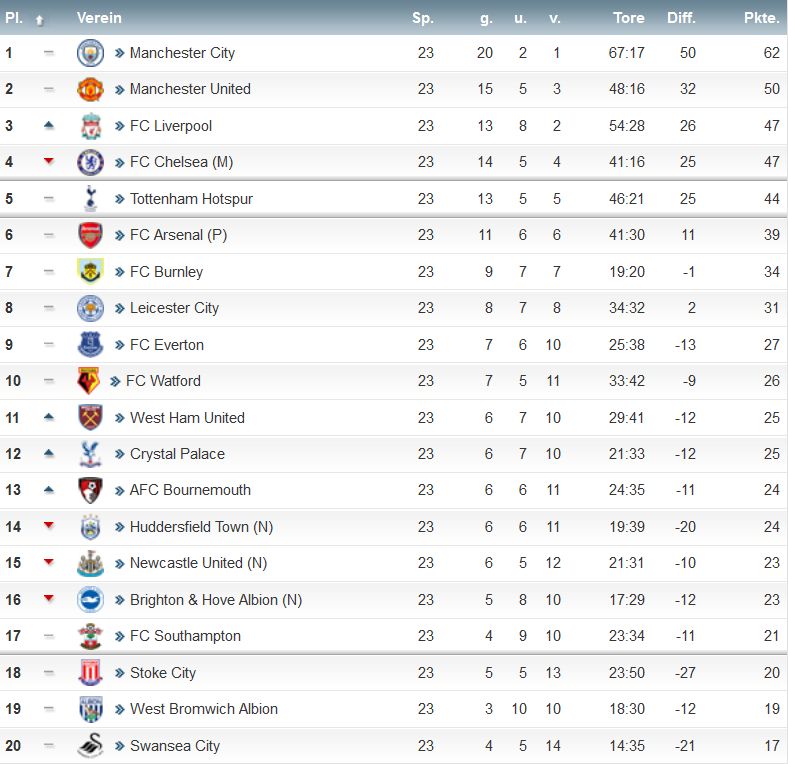Image resolution: width=788 pixels, height=764 pixels.
Task: Click the FC Liverpool crest icon
Action: pyautogui.click(x=90, y=126)
